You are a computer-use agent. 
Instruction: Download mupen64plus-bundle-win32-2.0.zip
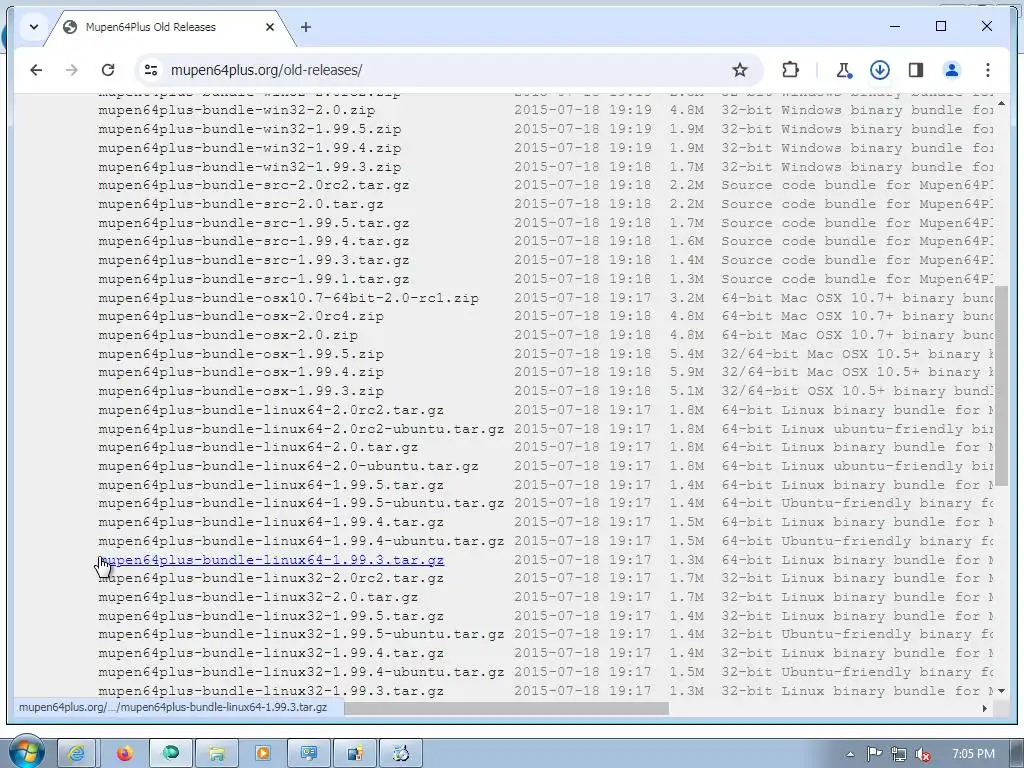236,110
